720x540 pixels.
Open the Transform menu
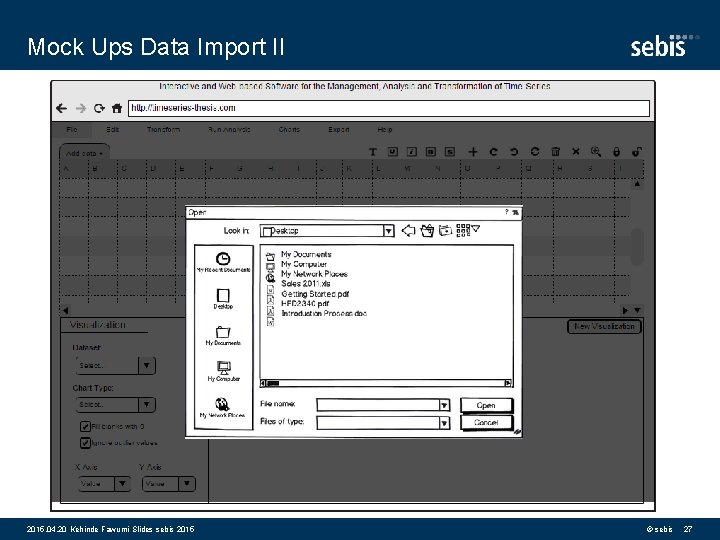163,129
